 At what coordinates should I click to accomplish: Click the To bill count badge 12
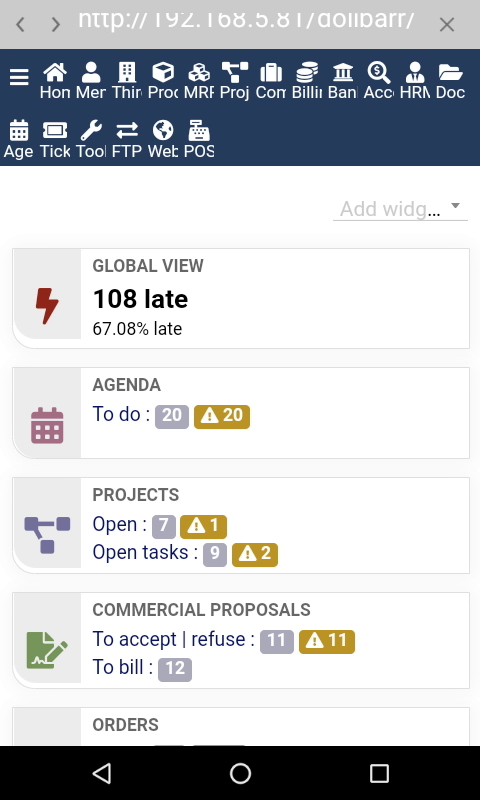[x=175, y=669]
